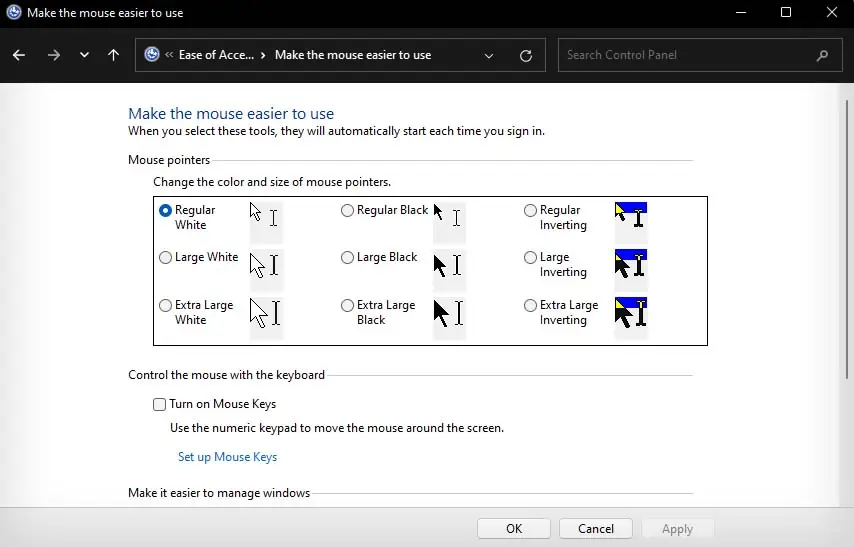The image size is (854, 547).
Task: Open the Set up Mouse Keys link
Action: tap(227, 457)
